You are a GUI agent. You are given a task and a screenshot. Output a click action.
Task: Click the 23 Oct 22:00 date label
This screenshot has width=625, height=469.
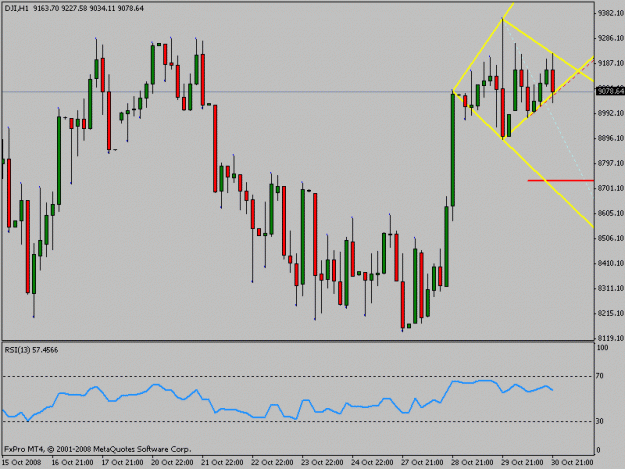coord(322,462)
